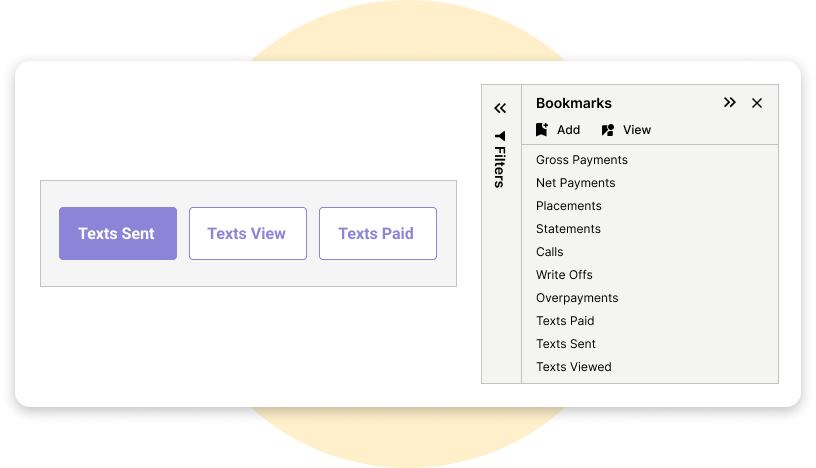816x468 pixels.
Task: Apply the Texts Paid bookmark in list
Action: 566,321
